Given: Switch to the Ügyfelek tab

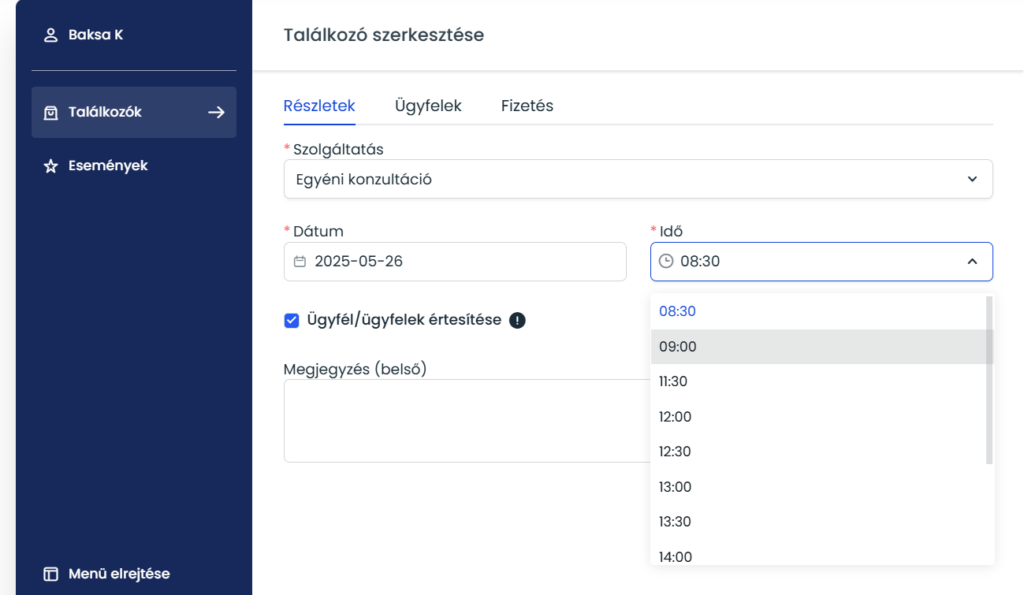Looking at the screenshot, I should [x=428, y=106].
